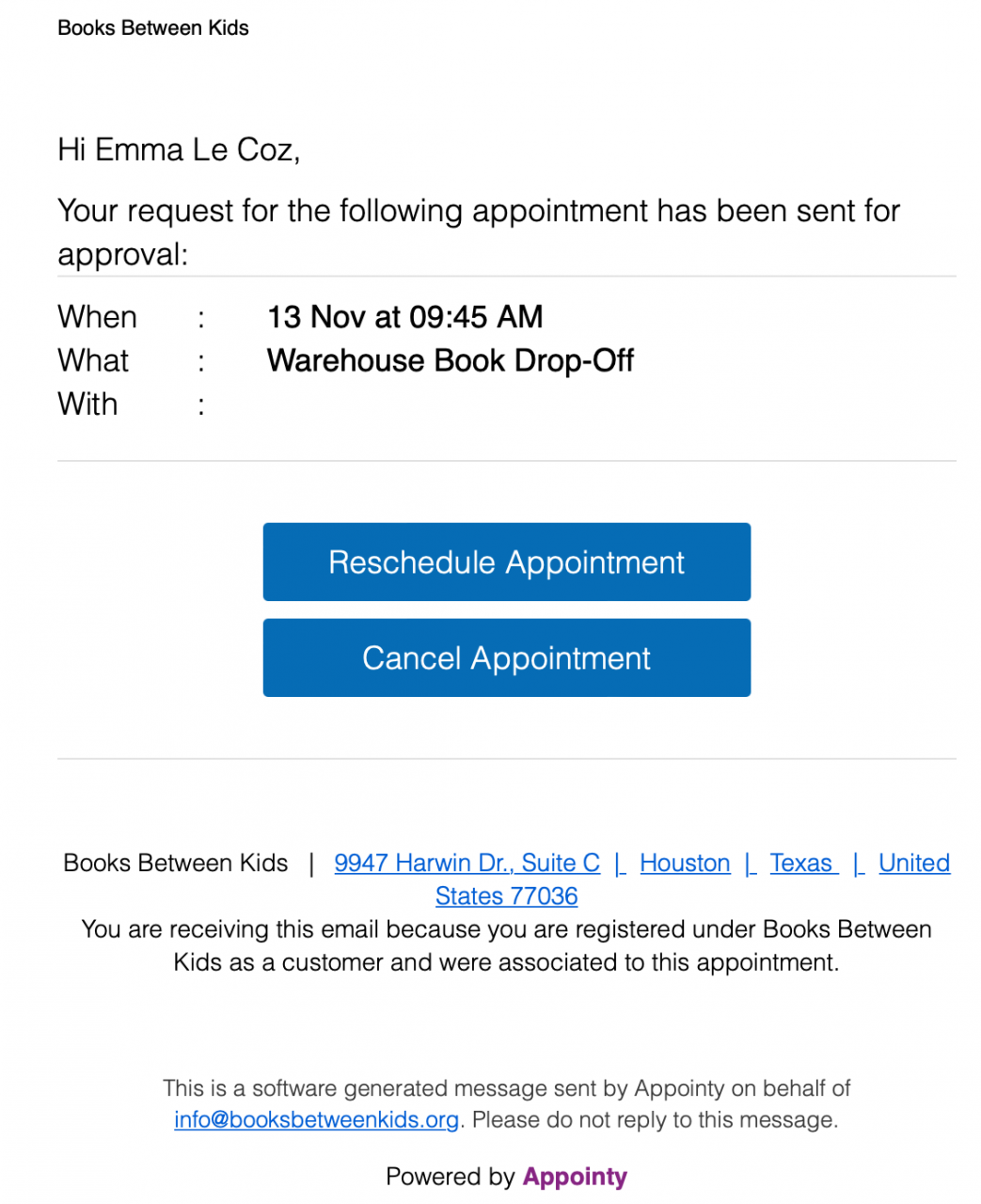Open the Texas address link
This screenshot has width=981, height=1204.
801,863
